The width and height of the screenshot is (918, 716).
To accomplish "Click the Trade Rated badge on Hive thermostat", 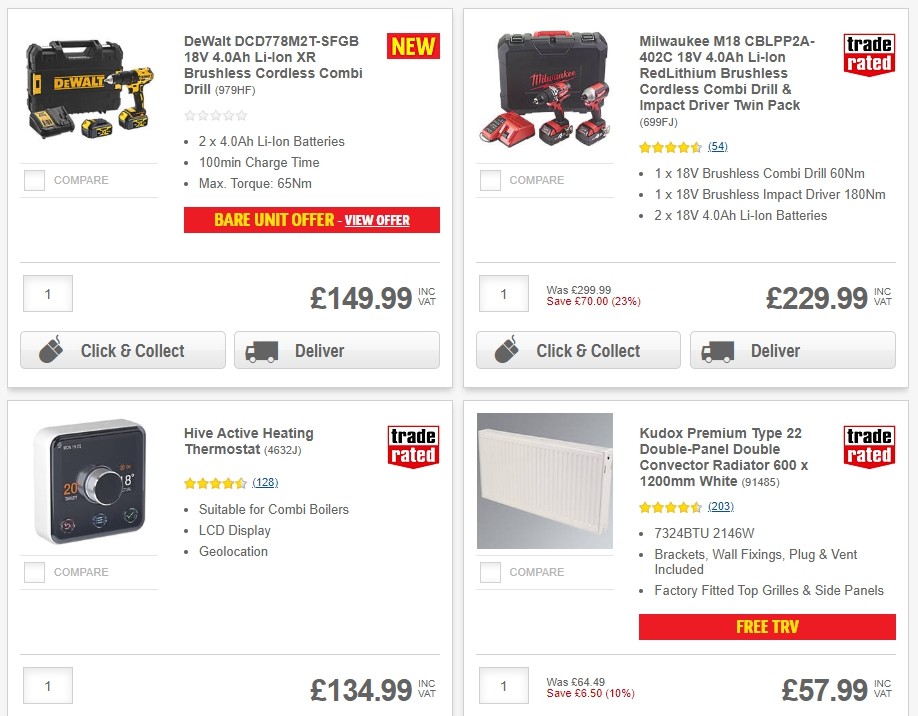I will 413,447.
